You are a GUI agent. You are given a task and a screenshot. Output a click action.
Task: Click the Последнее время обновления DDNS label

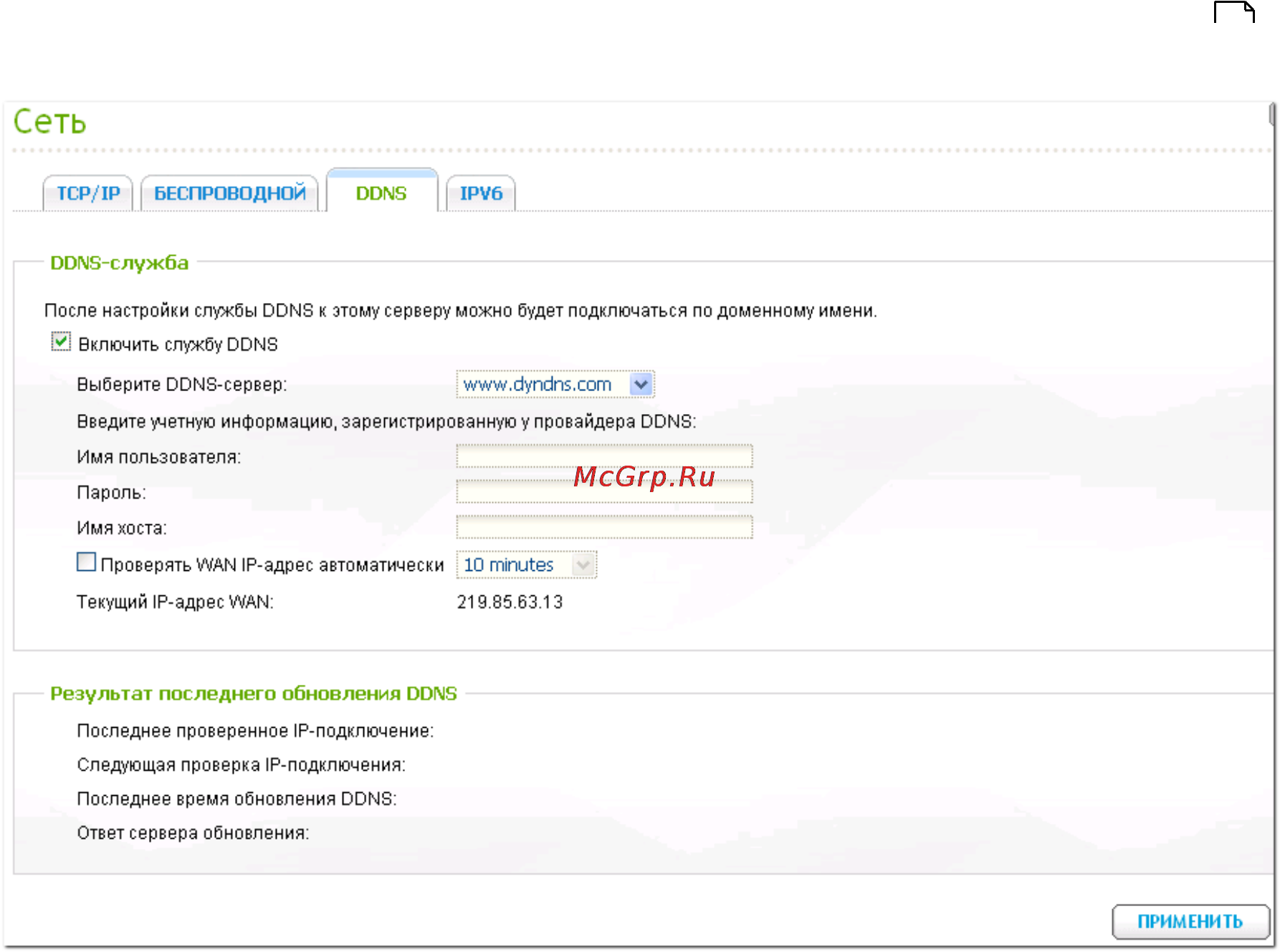[237, 799]
